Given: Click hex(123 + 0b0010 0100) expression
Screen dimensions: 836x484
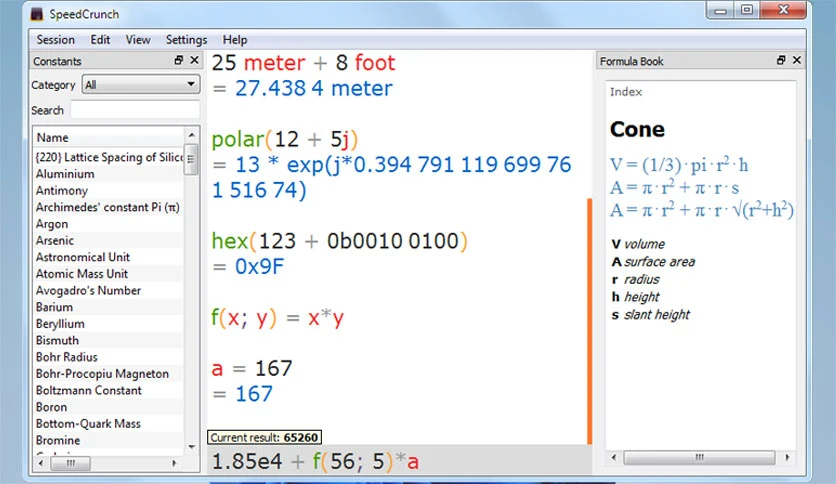Looking at the screenshot, I should coord(340,241).
